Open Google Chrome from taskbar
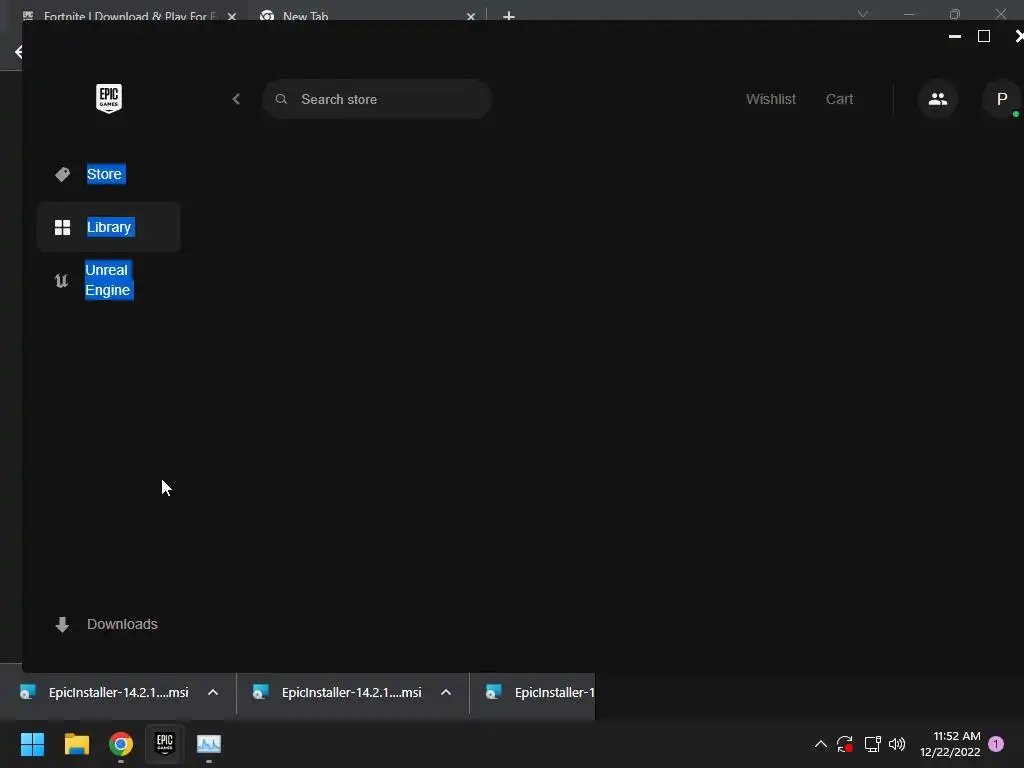 [x=121, y=744]
